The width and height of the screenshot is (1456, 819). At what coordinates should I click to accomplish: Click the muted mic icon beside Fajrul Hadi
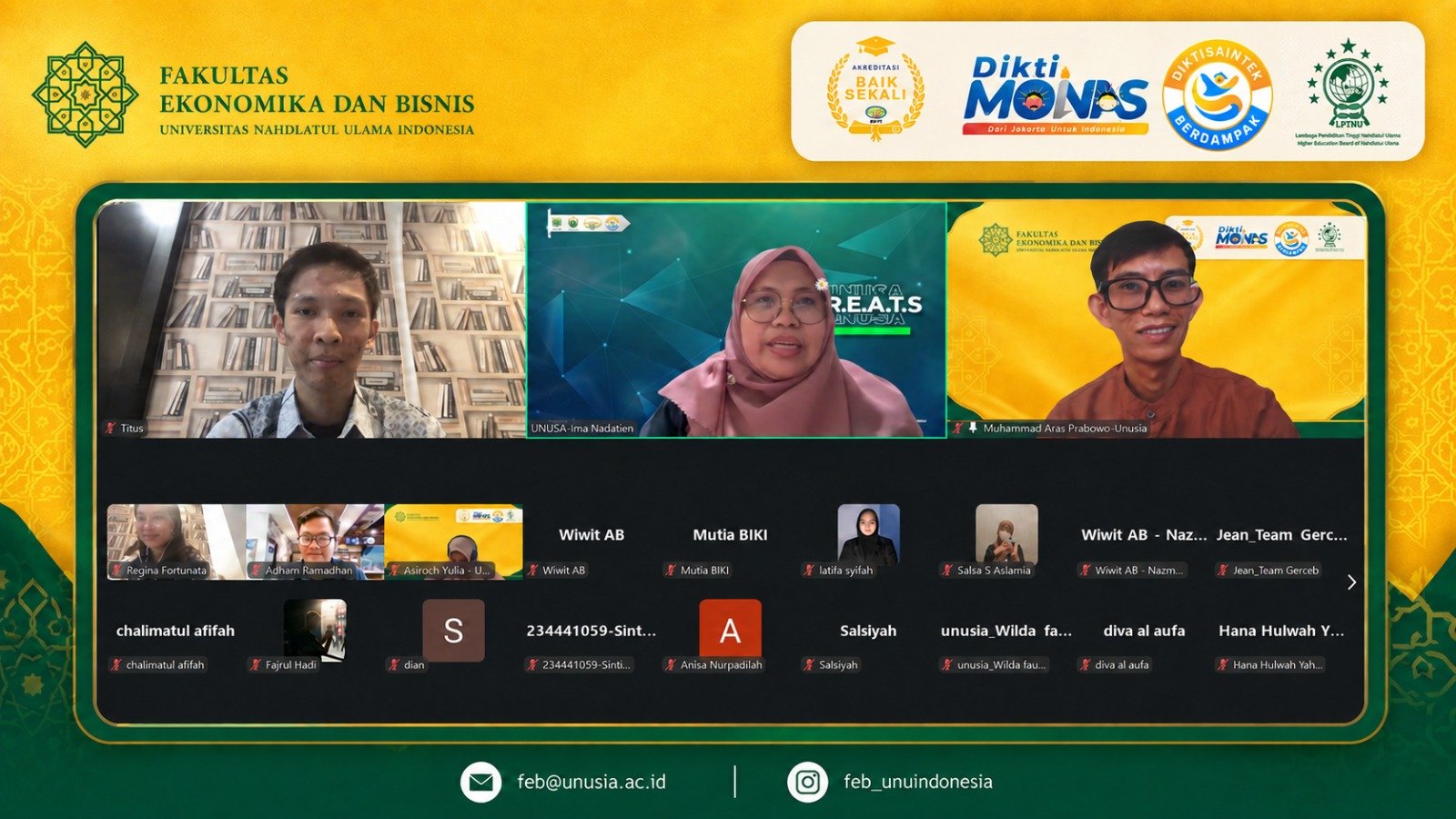[256, 665]
